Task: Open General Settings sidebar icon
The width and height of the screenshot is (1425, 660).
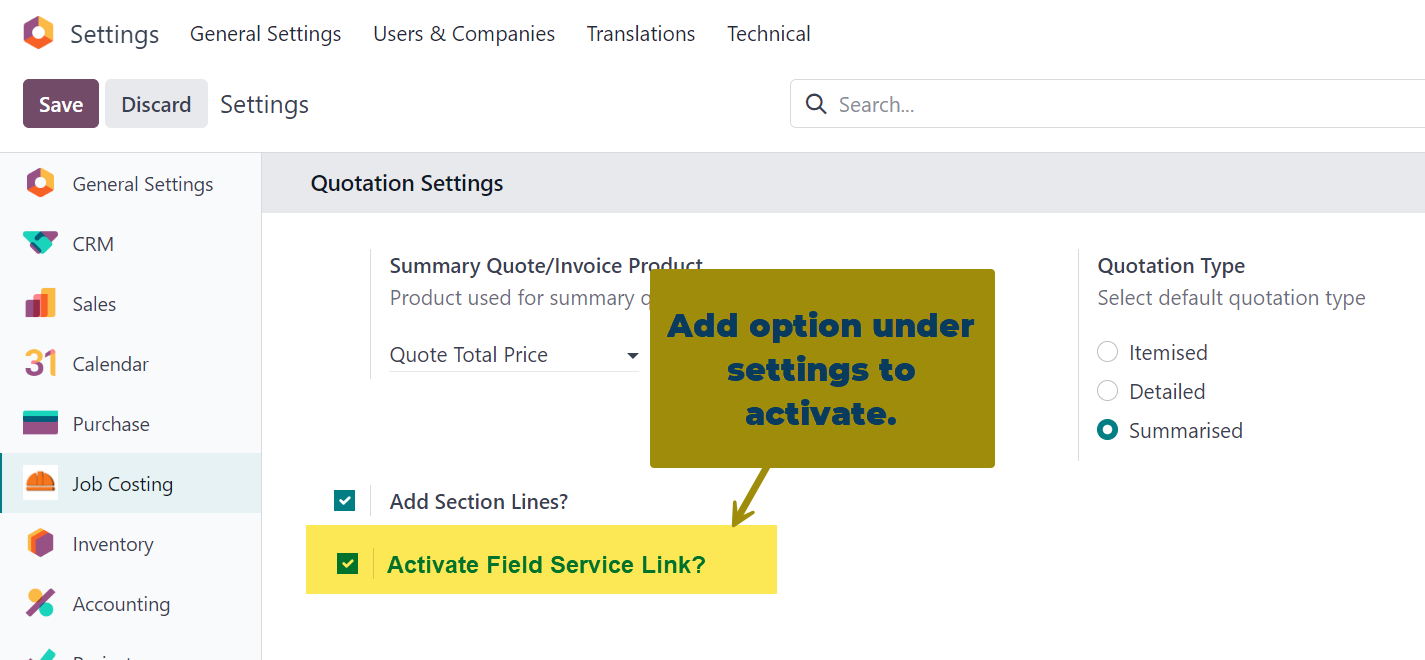Action: tap(40, 184)
